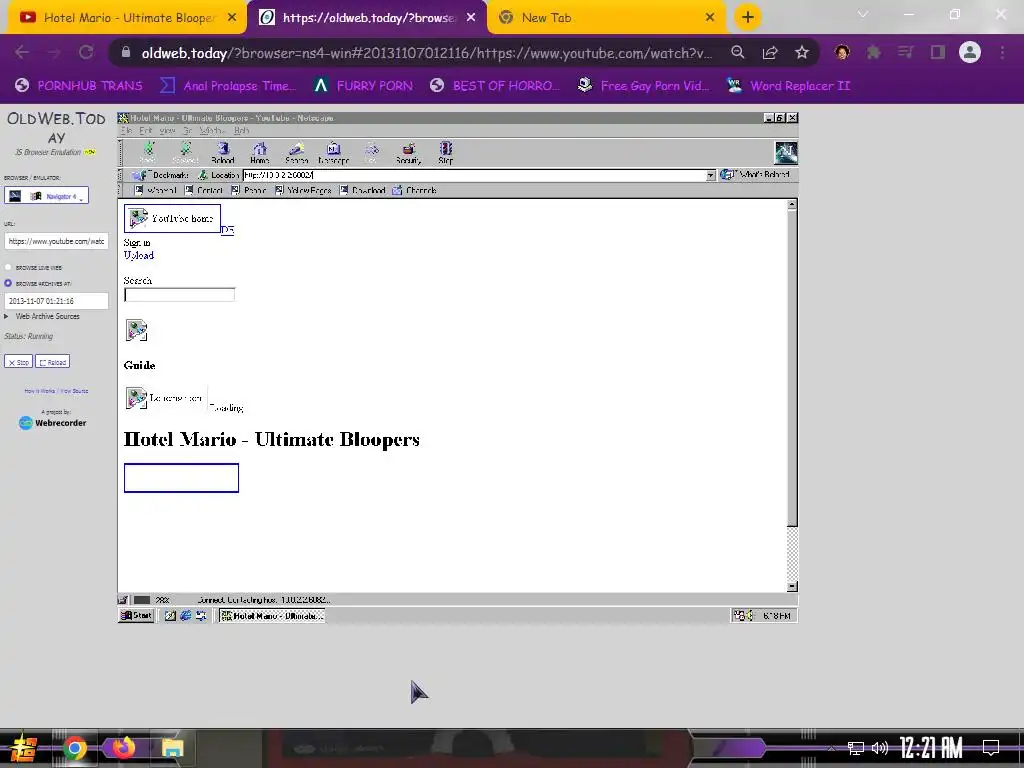The image size is (1024, 768).
Task: Open the Navigator 4 browser emulator dropdown
Action: tap(46, 195)
